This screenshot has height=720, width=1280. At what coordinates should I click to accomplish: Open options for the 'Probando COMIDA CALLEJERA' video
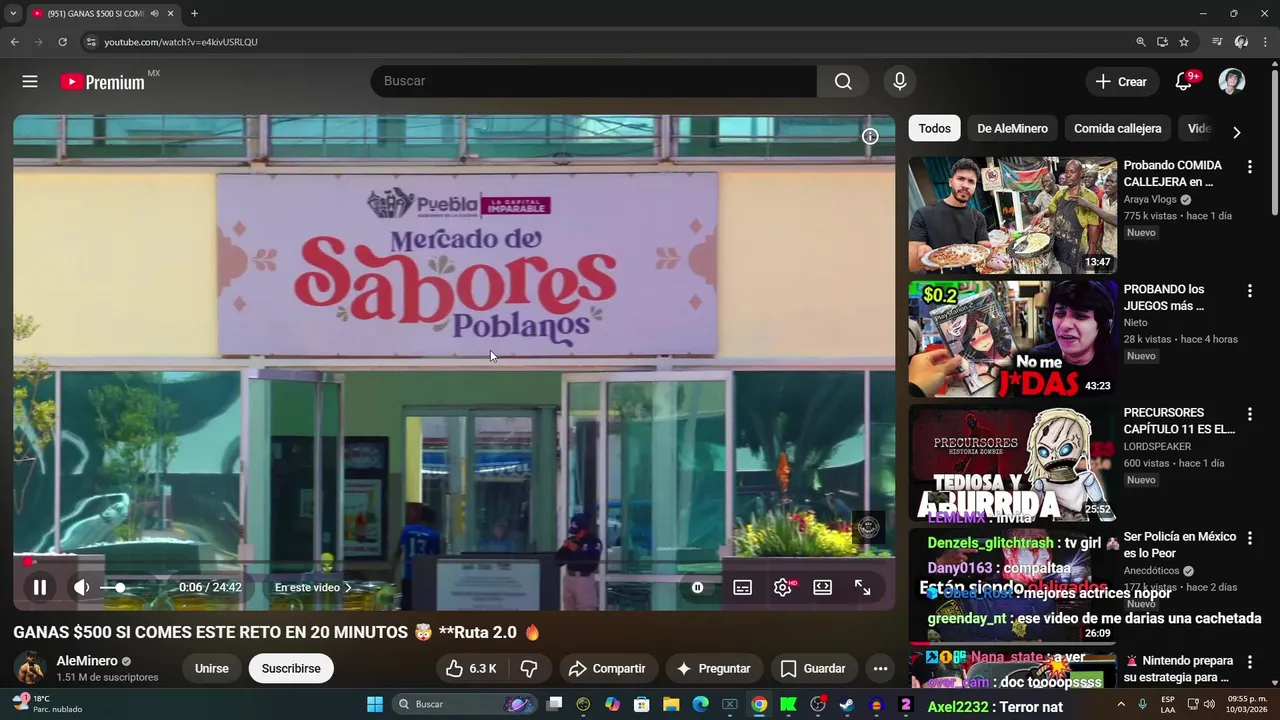click(1249, 167)
